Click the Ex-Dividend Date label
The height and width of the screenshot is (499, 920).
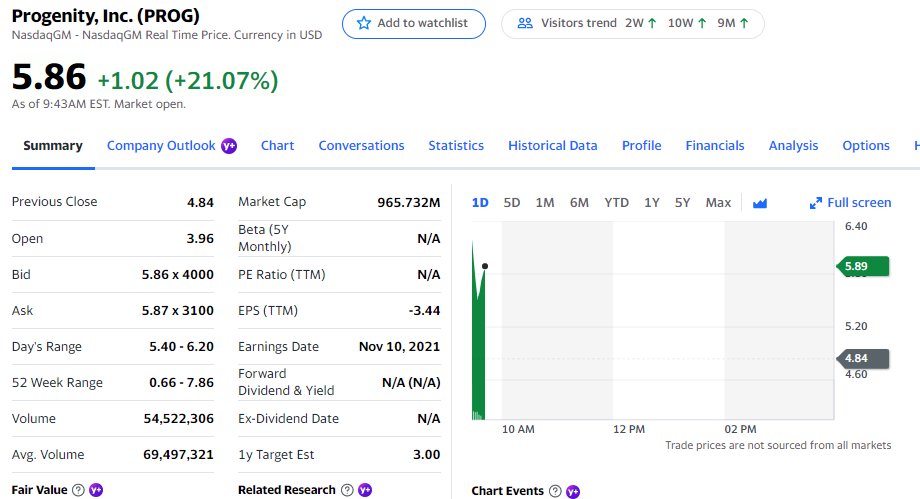(x=289, y=419)
